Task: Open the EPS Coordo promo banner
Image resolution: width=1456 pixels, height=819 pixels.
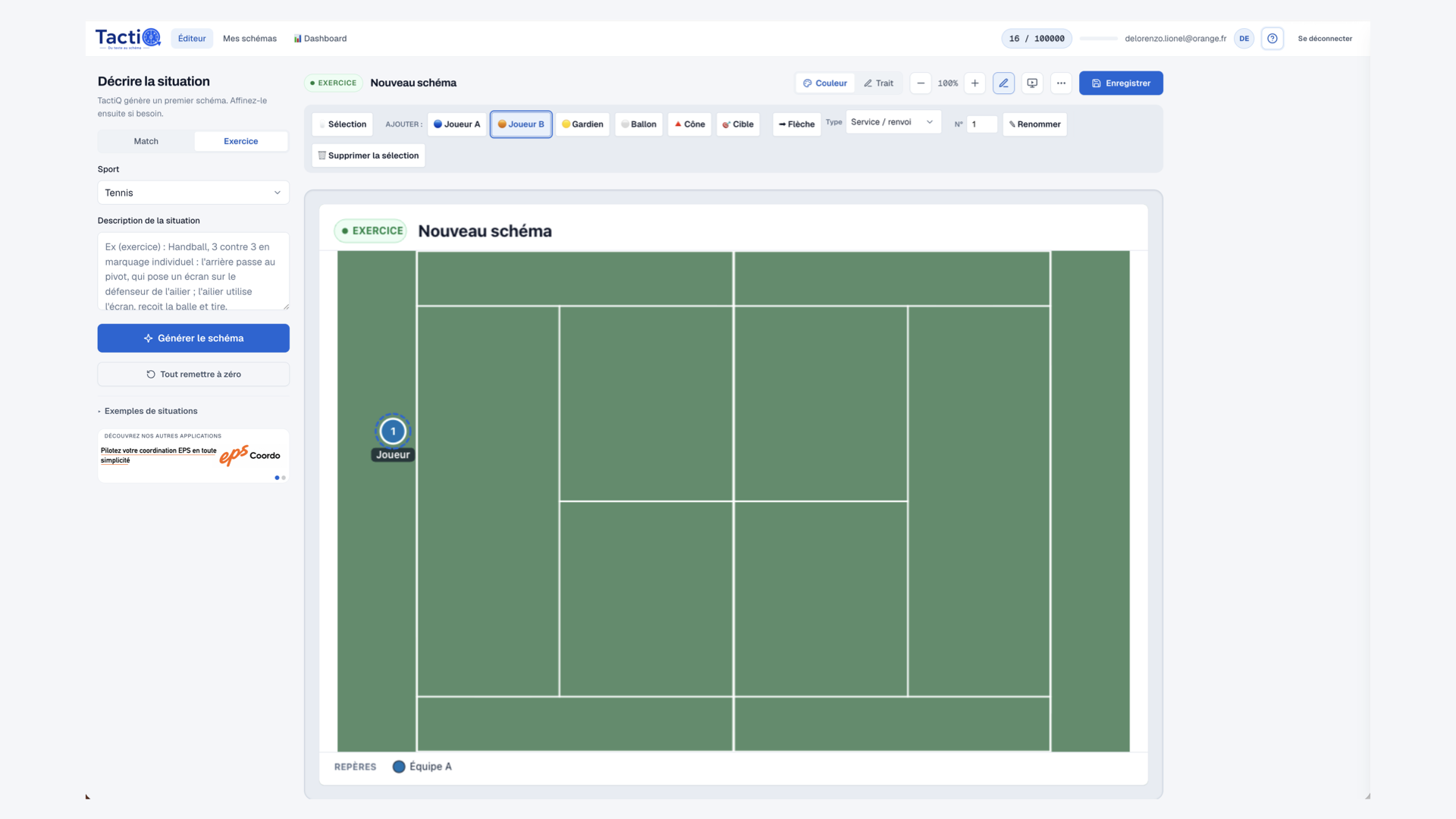Action: click(x=193, y=456)
